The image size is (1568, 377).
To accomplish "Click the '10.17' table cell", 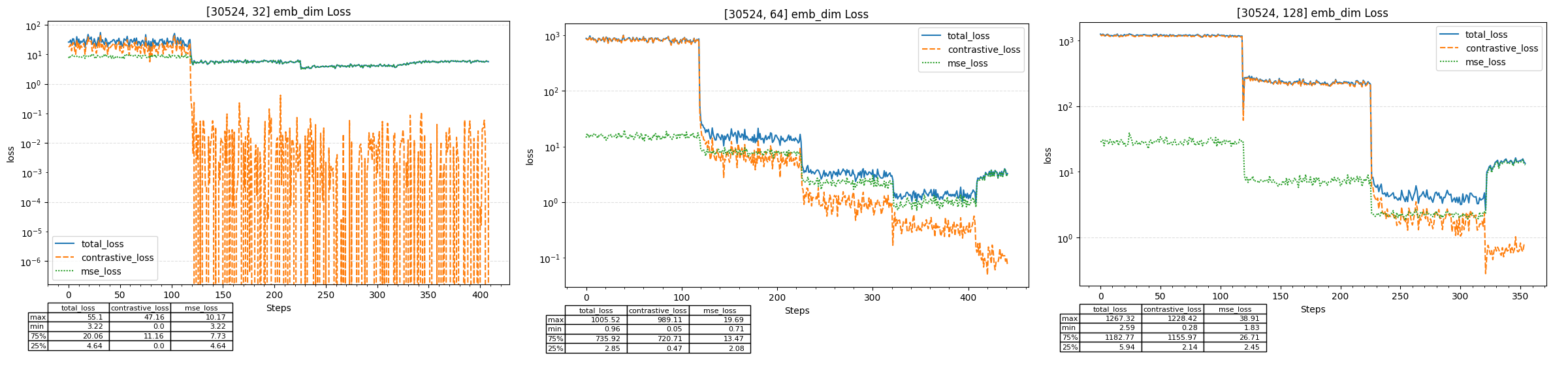I will (x=201, y=317).
